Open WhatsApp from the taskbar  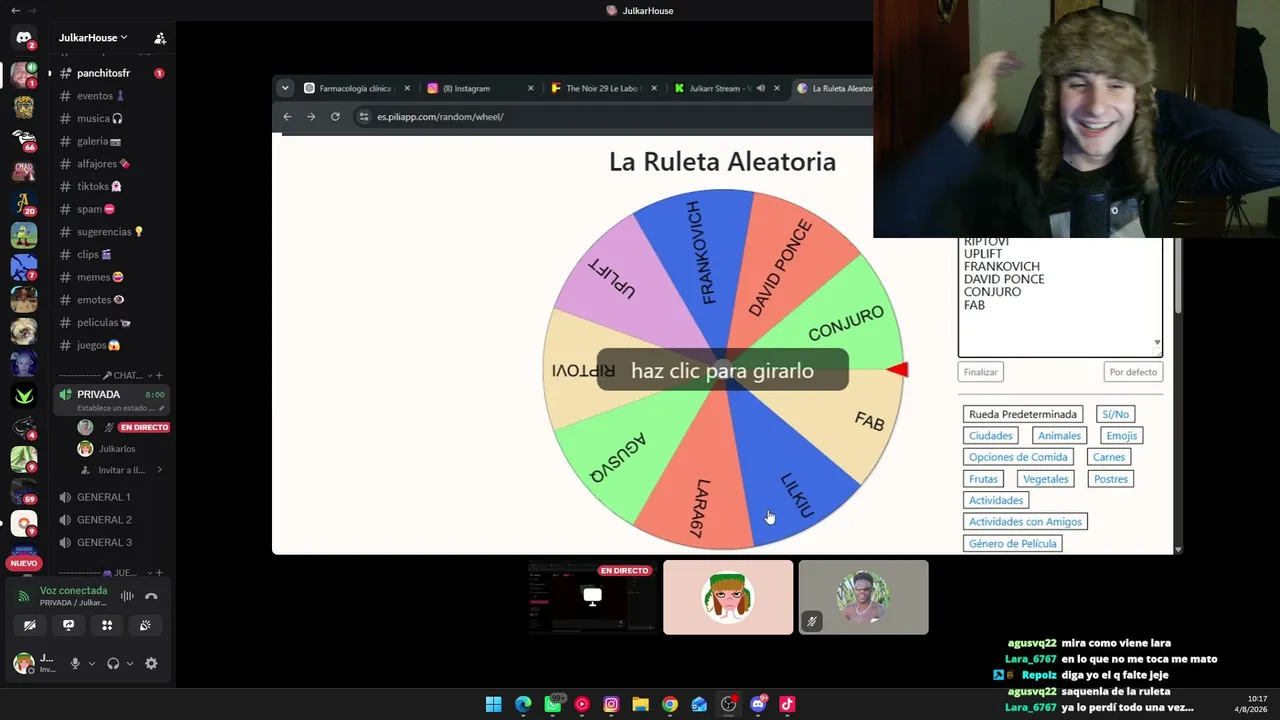pos(553,704)
